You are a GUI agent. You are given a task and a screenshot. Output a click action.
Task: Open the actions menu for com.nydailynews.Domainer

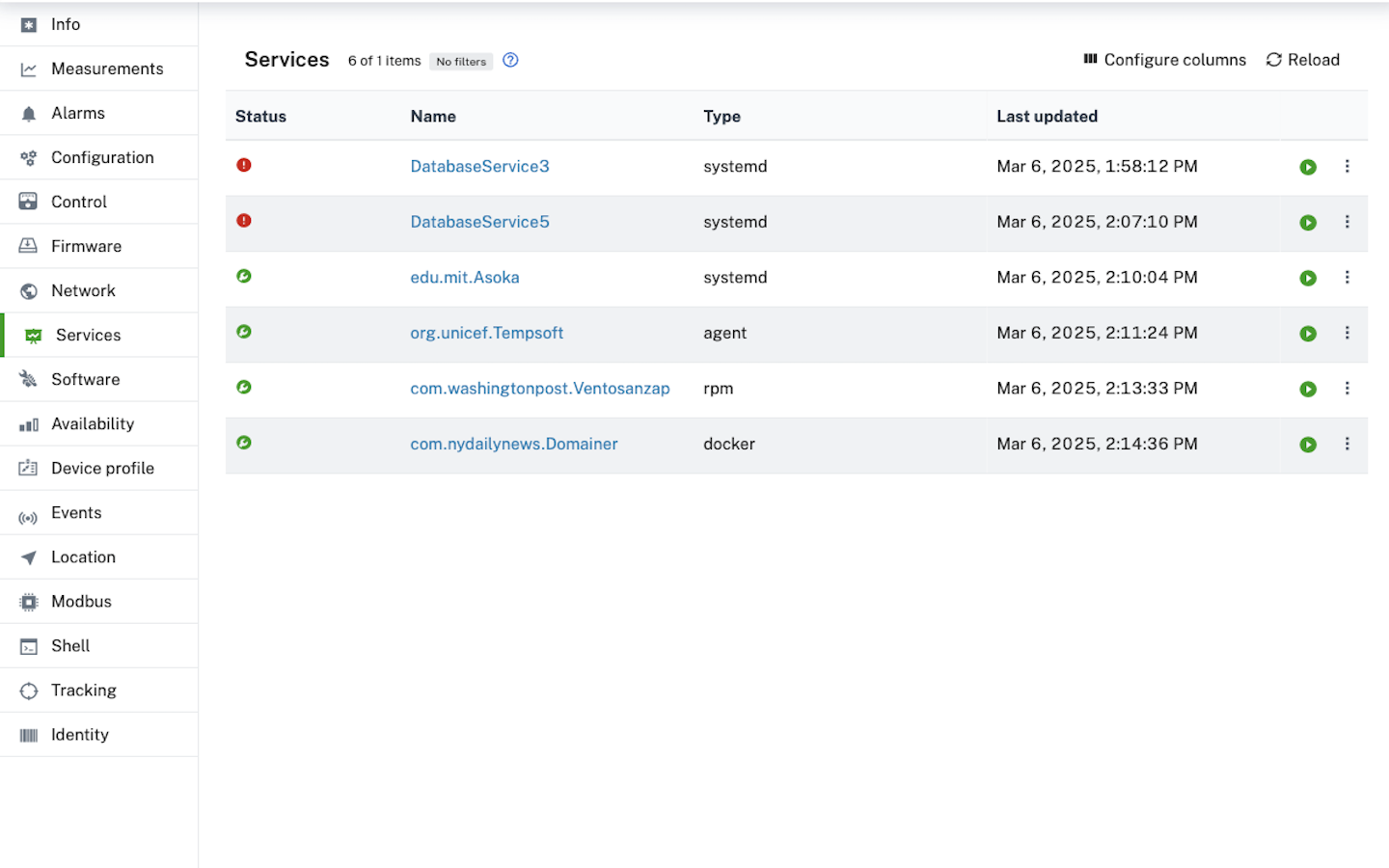(x=1348, y=444)
